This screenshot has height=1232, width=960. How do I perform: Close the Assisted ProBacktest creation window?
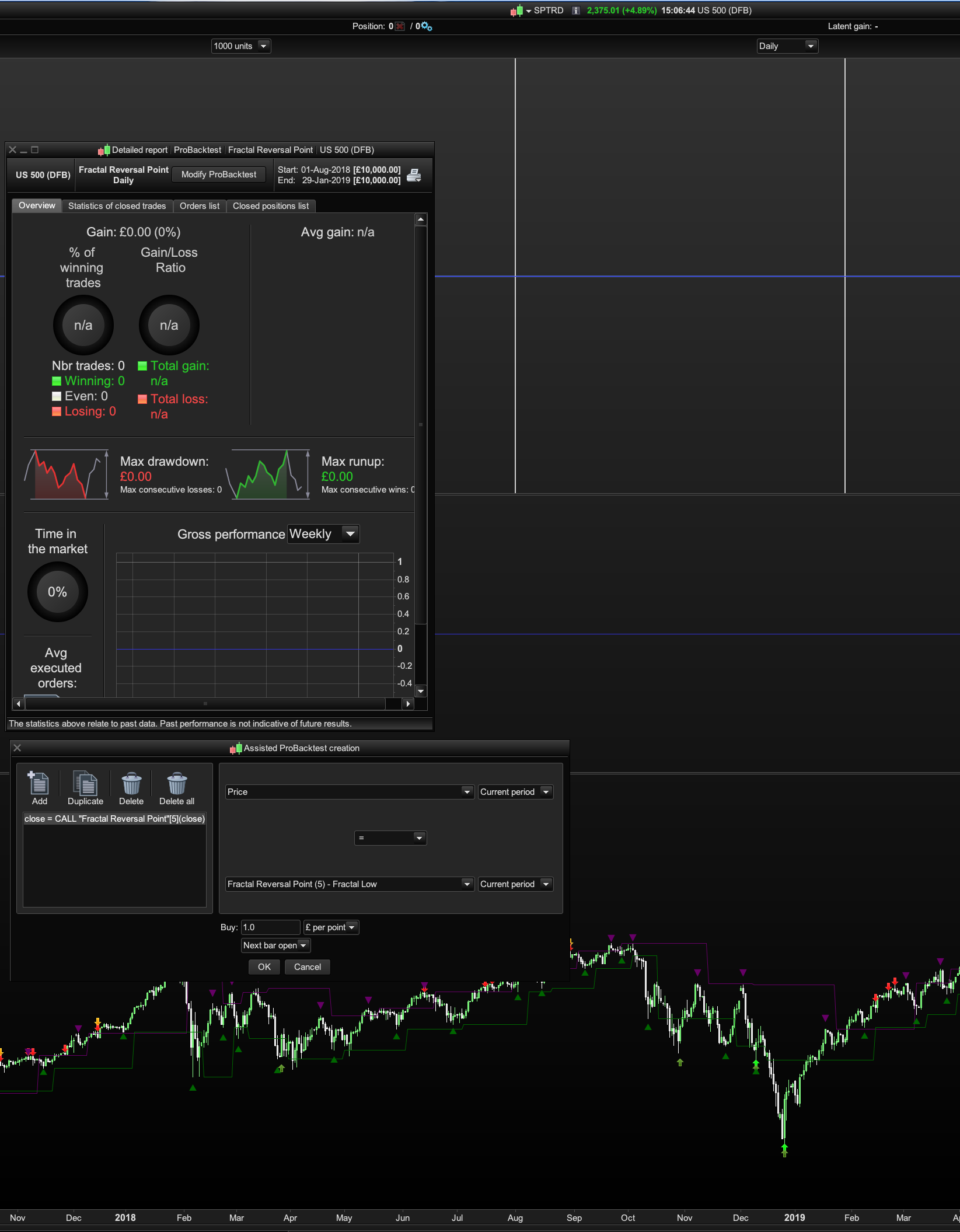tap(18, 748)
